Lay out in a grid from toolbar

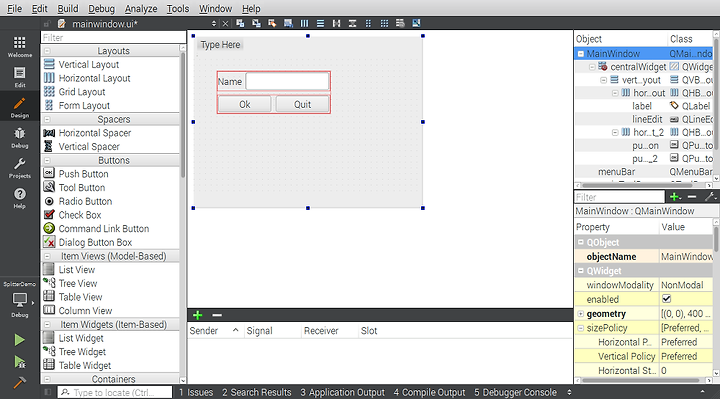point(384,23)
